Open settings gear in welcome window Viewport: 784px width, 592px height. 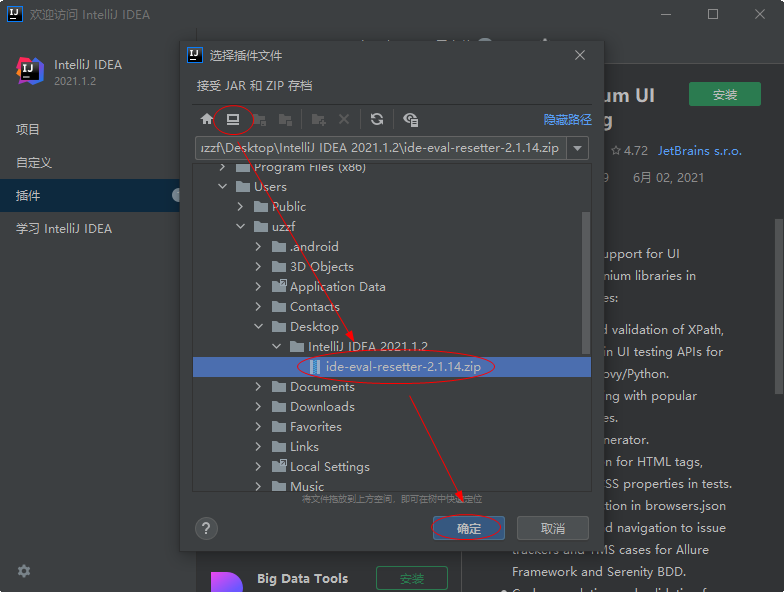[x=24, y=571]
